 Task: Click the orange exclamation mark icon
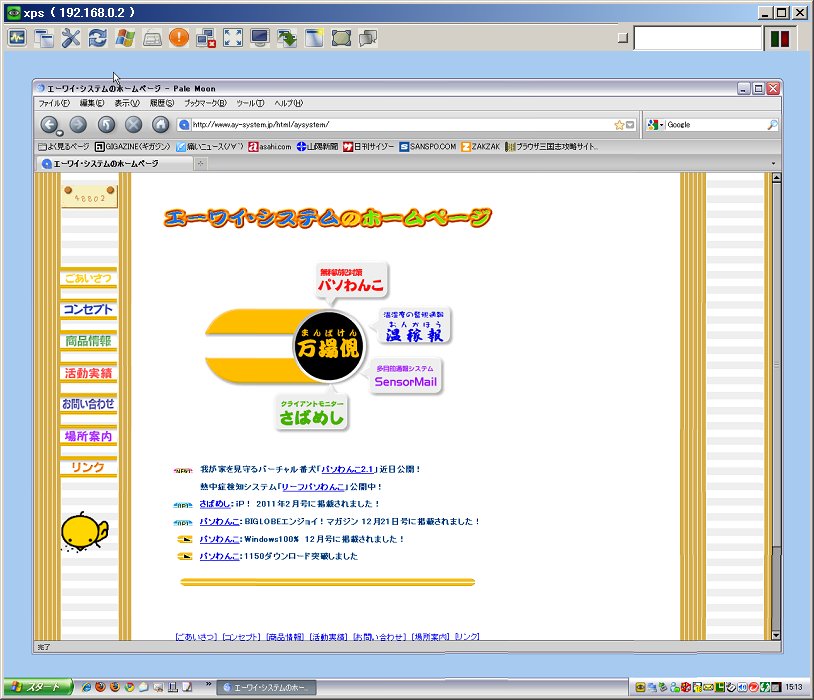point(179,38)
